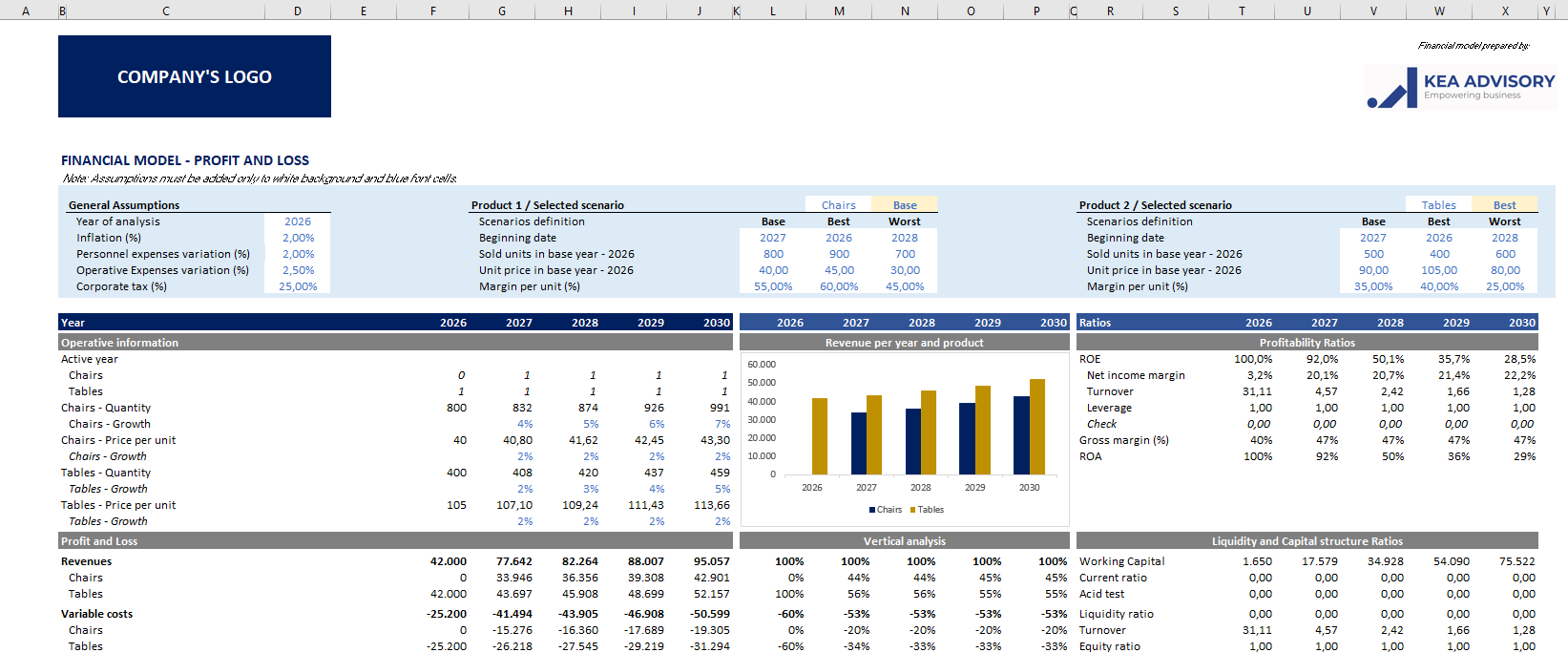This screenshot has height=653, width=1568.
Task: Click the 2027 blue Chairs bar in chart
Action: [859, 443]
